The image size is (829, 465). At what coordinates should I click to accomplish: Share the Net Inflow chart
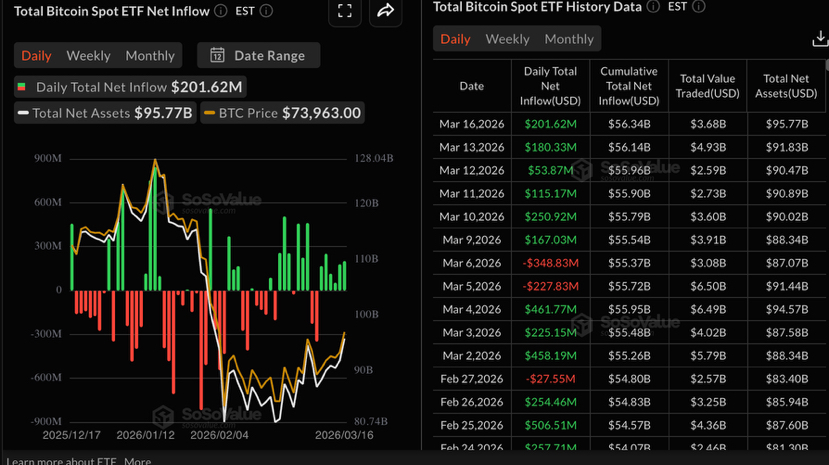pos(385,11)
